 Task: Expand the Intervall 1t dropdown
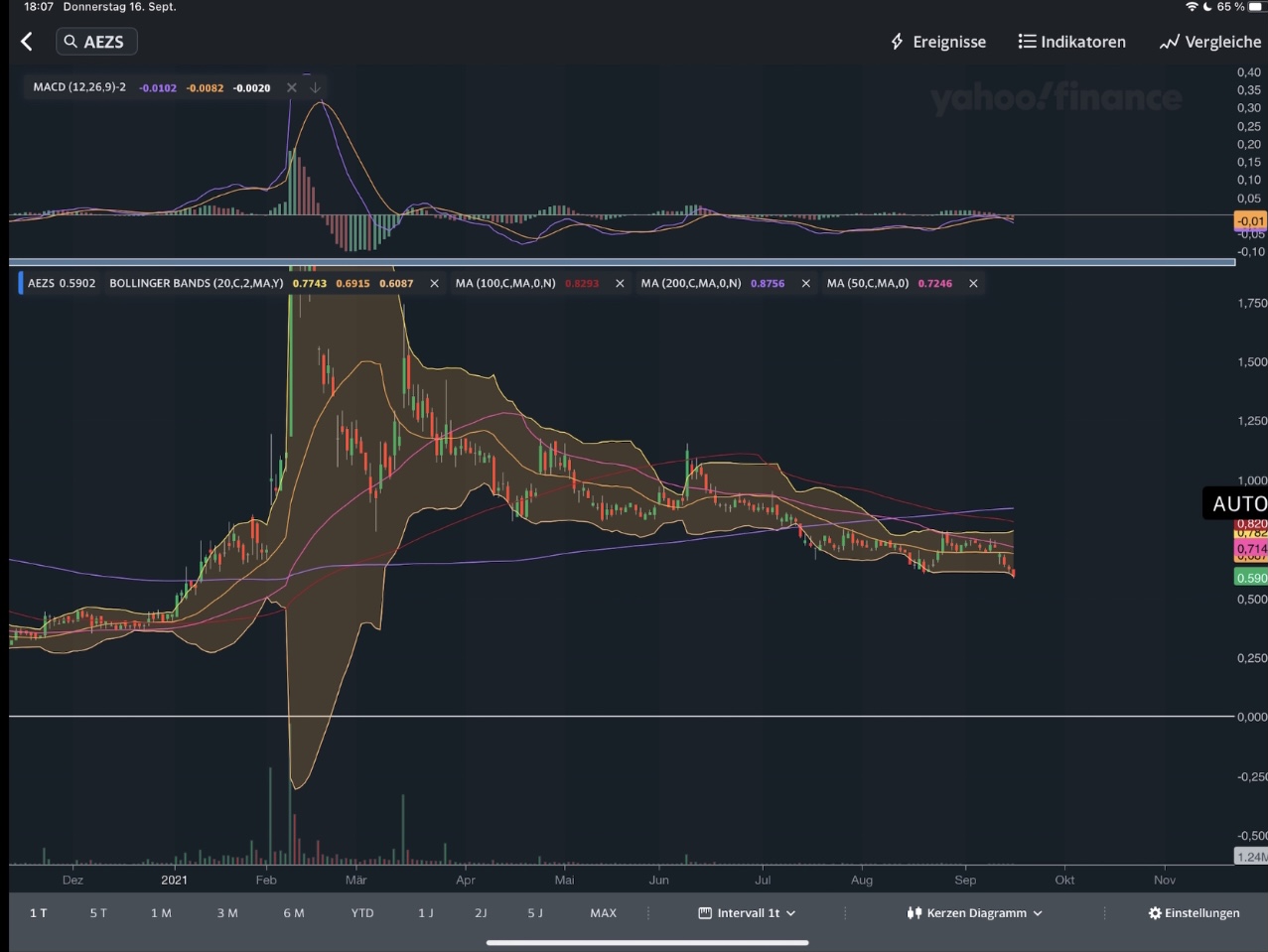747,913
